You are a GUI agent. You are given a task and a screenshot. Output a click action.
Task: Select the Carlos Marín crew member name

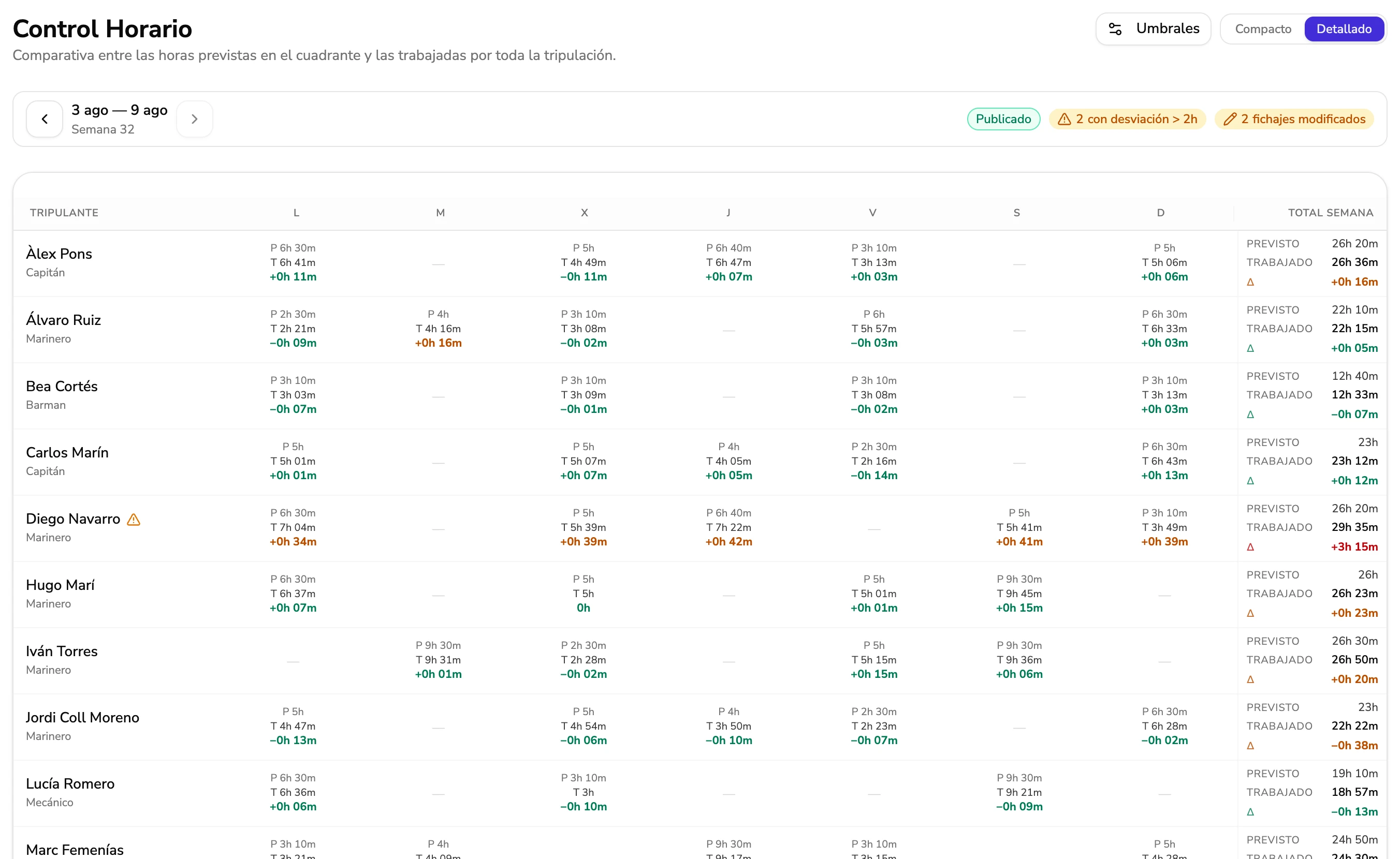click(67, 452)
